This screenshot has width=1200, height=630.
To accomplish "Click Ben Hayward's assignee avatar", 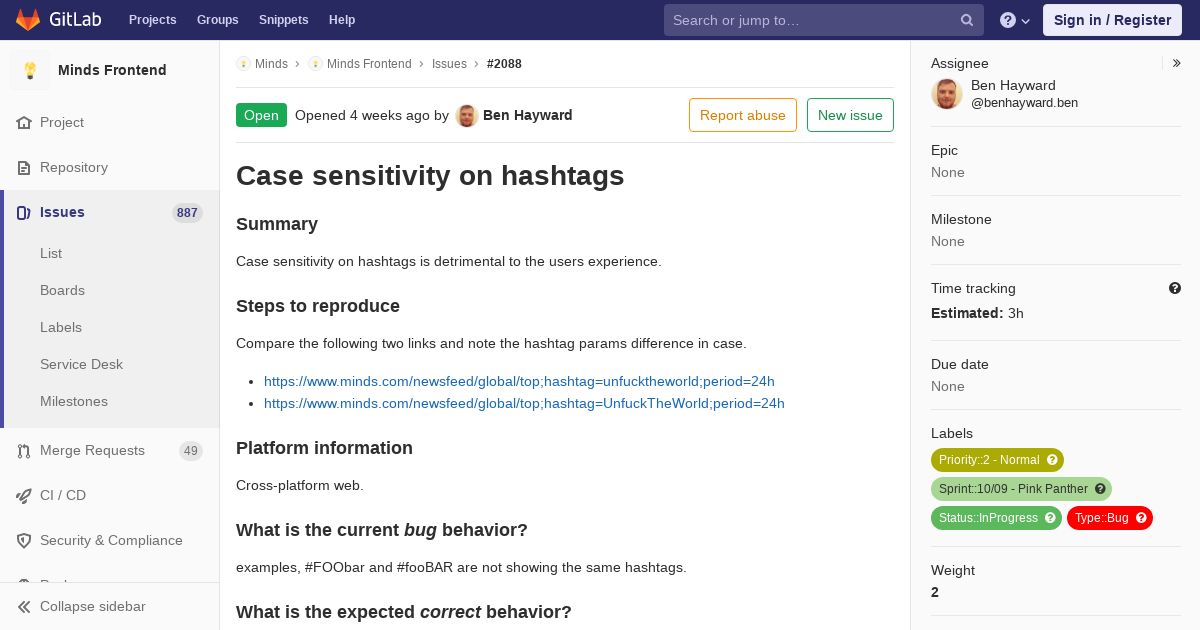I will [947, 94].
